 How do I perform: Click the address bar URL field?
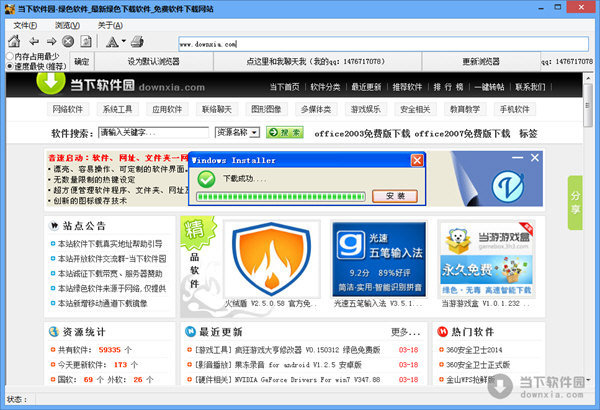coord(383,44)
